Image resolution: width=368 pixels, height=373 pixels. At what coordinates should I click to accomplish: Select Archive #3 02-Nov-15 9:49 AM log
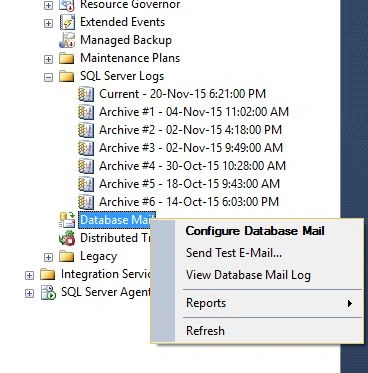(x=191, y=148)
